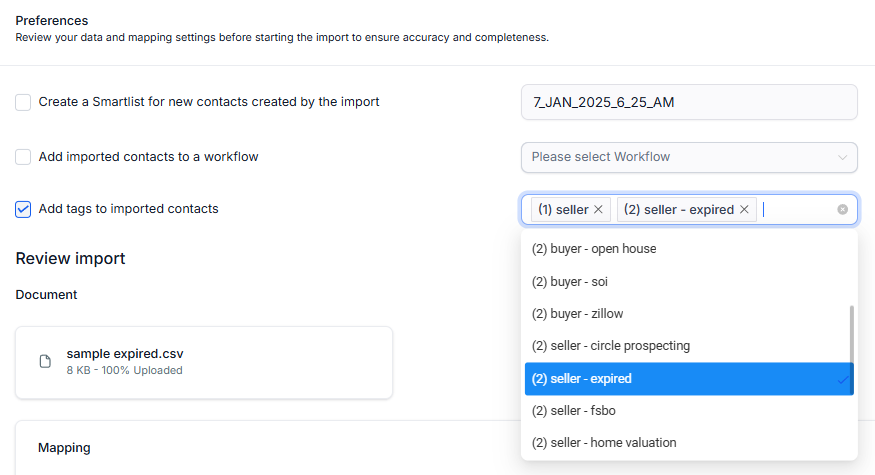
Task: Click the checkmark icon on the highlighted expired option
Action: coord(843,379)
